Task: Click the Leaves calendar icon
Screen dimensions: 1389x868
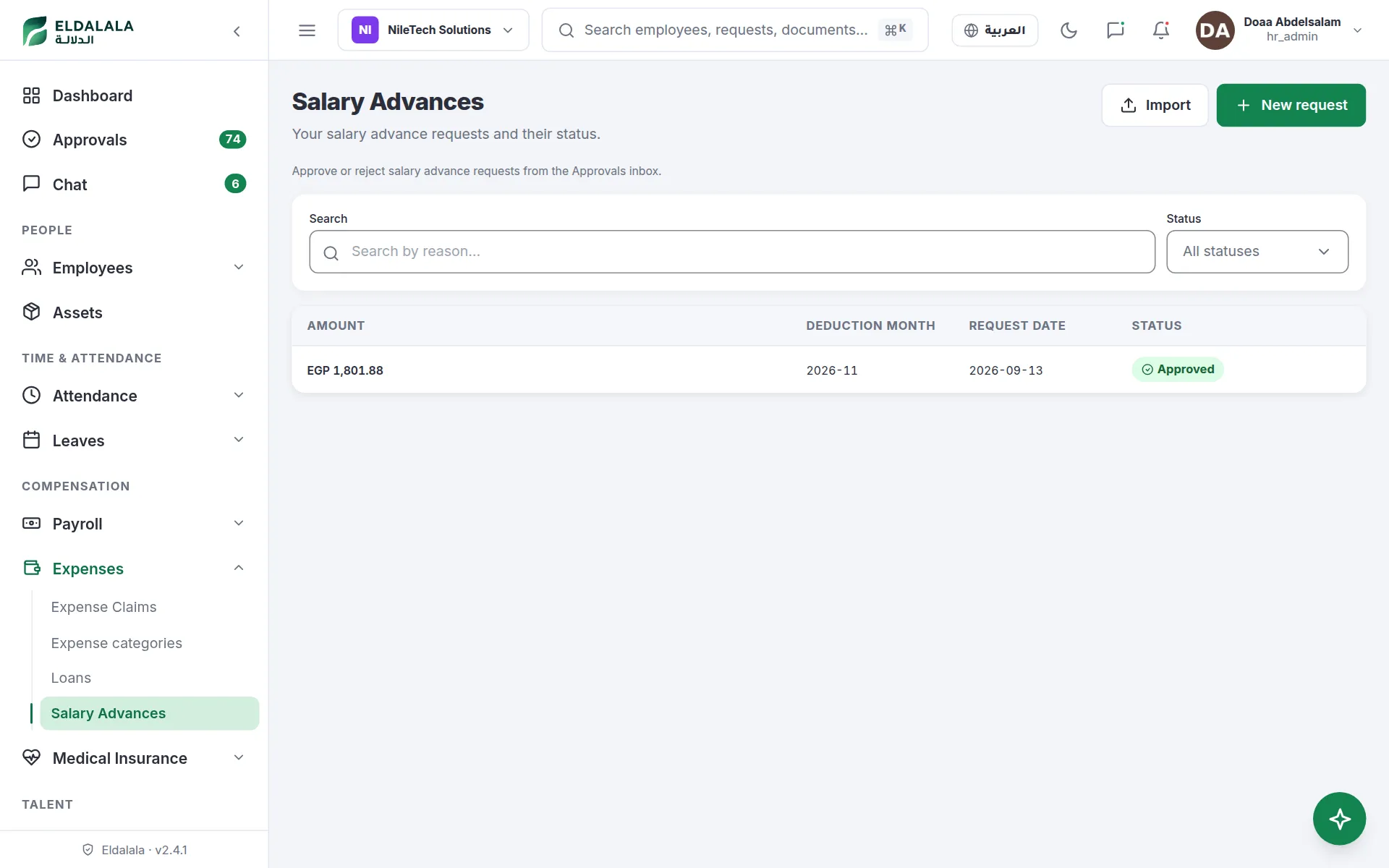Action: [31, 440]
